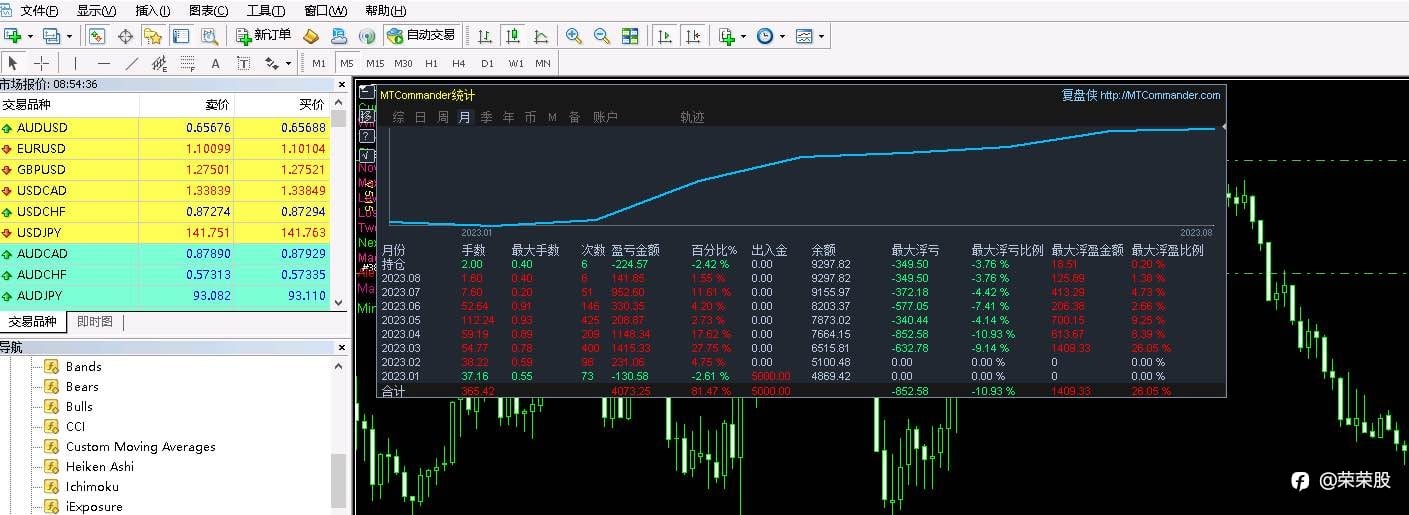Click the Navigator vertical scrollbar
Viewport: 1409px width, 515px height.
(x=338, y=436)
